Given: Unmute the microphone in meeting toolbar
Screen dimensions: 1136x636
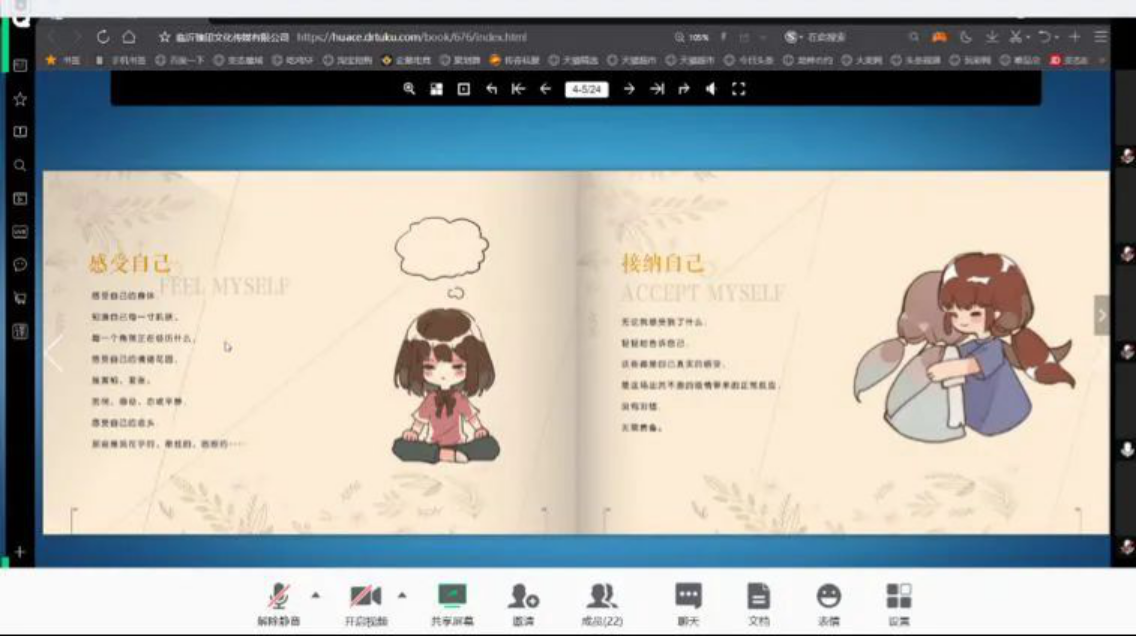Looking at the screenshot, I should (279, 604).
